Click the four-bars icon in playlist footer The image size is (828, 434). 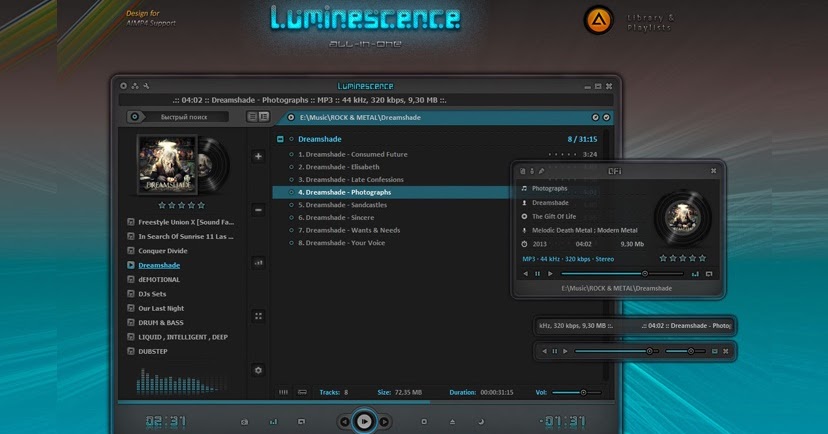pyautogui.click(x=284, y=392)
